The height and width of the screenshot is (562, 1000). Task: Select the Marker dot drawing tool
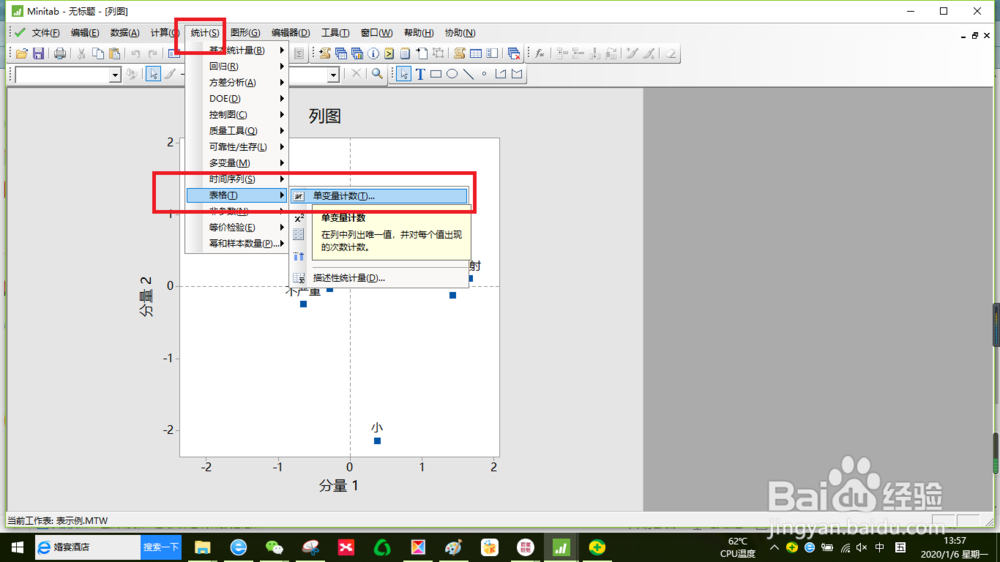pos(484,74)
